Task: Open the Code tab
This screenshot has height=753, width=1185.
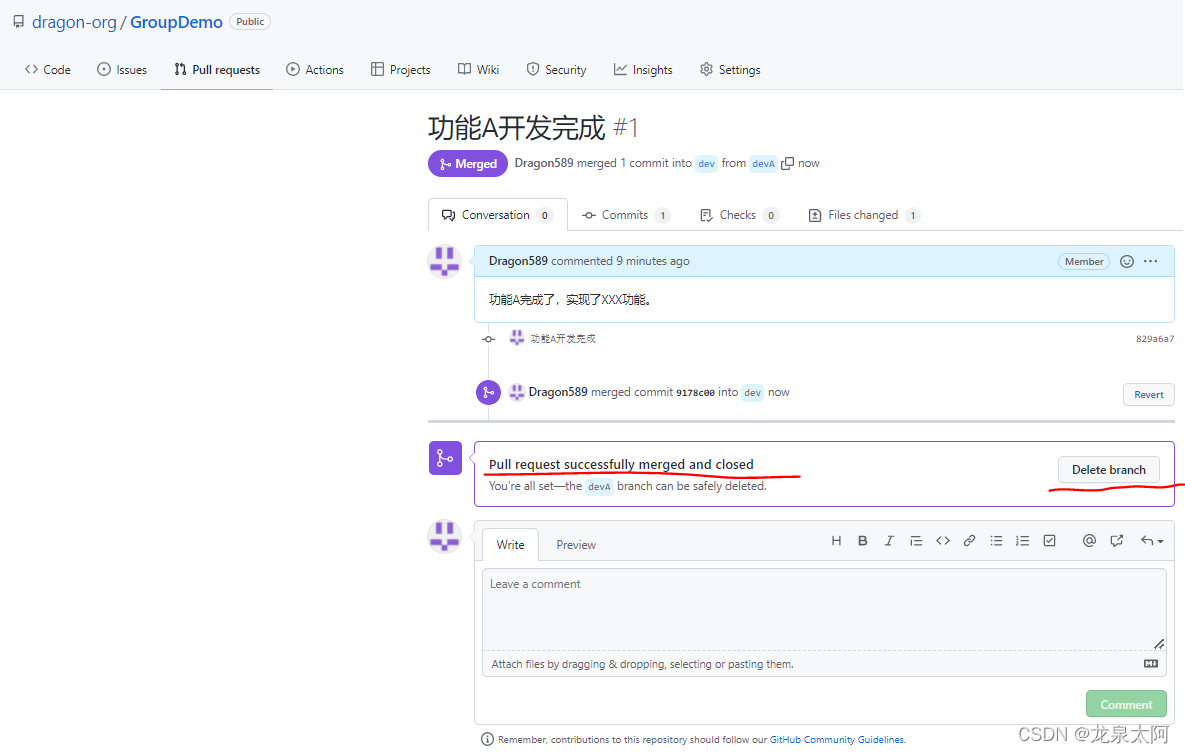Action: point(48,70)
